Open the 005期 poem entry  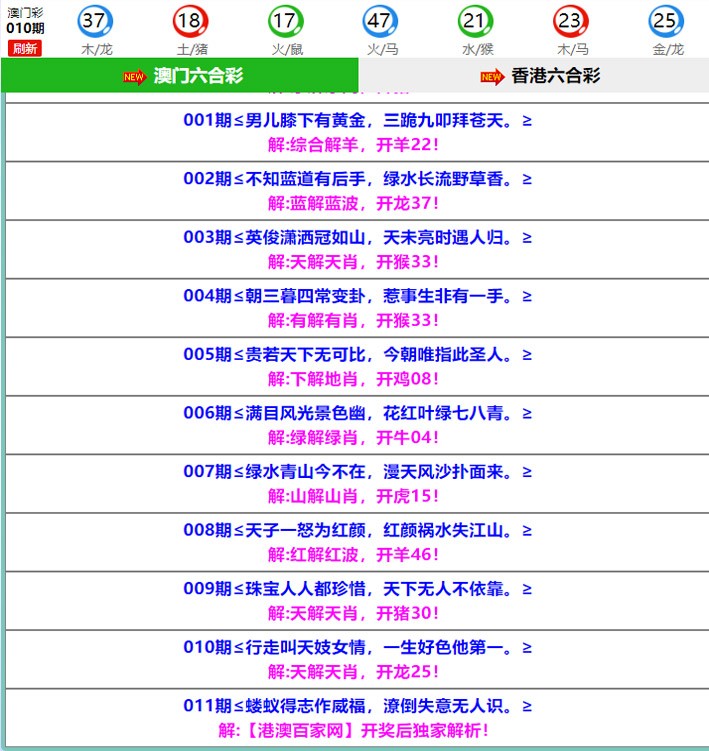point(357,355)
